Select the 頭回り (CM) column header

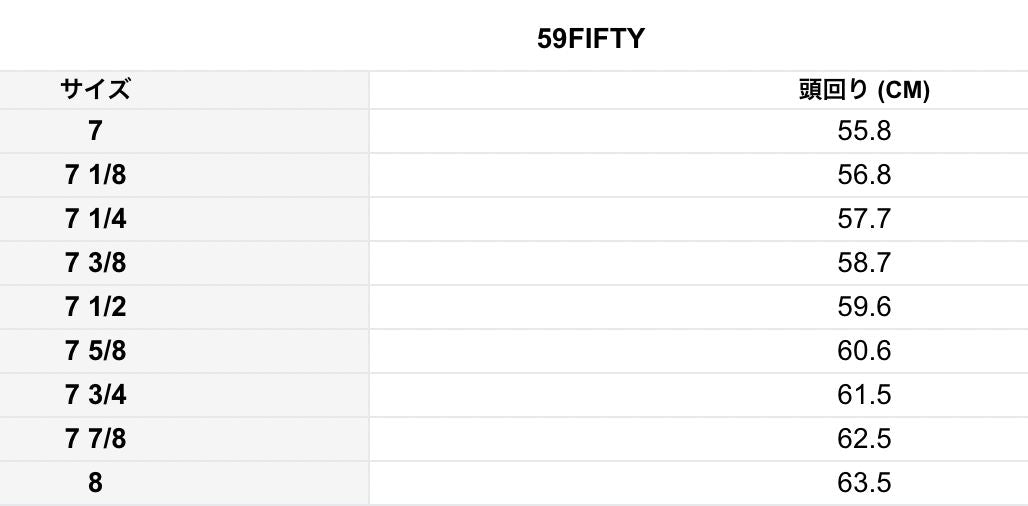click(x=864, y=90)
